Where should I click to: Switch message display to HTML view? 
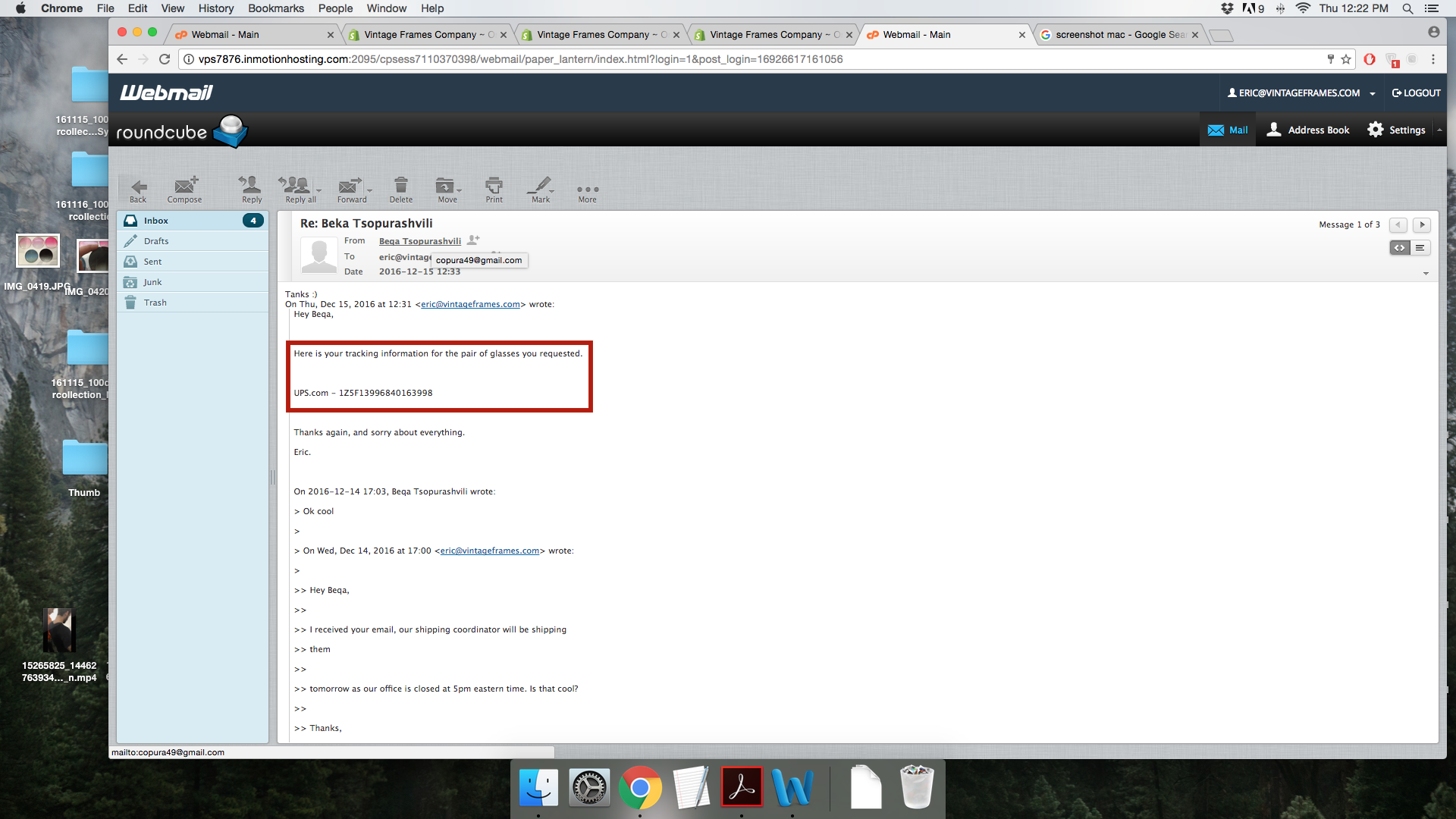[x=1400, y=248]
